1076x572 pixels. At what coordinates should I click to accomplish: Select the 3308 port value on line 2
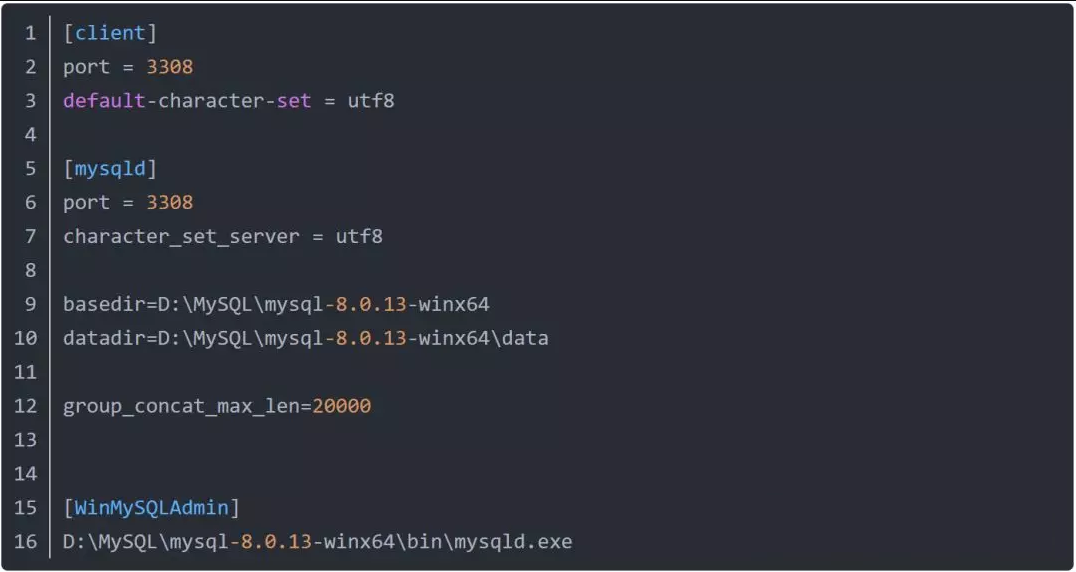(x=169, y=67)
